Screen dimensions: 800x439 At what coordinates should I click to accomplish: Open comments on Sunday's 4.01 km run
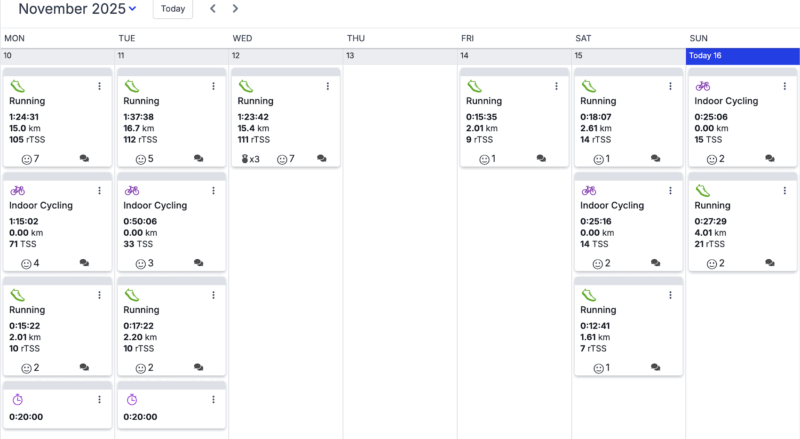pos(770,263)
